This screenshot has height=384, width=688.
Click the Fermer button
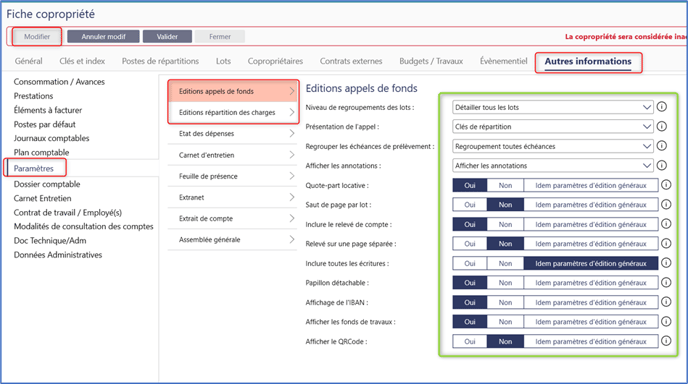coord(220,36)
